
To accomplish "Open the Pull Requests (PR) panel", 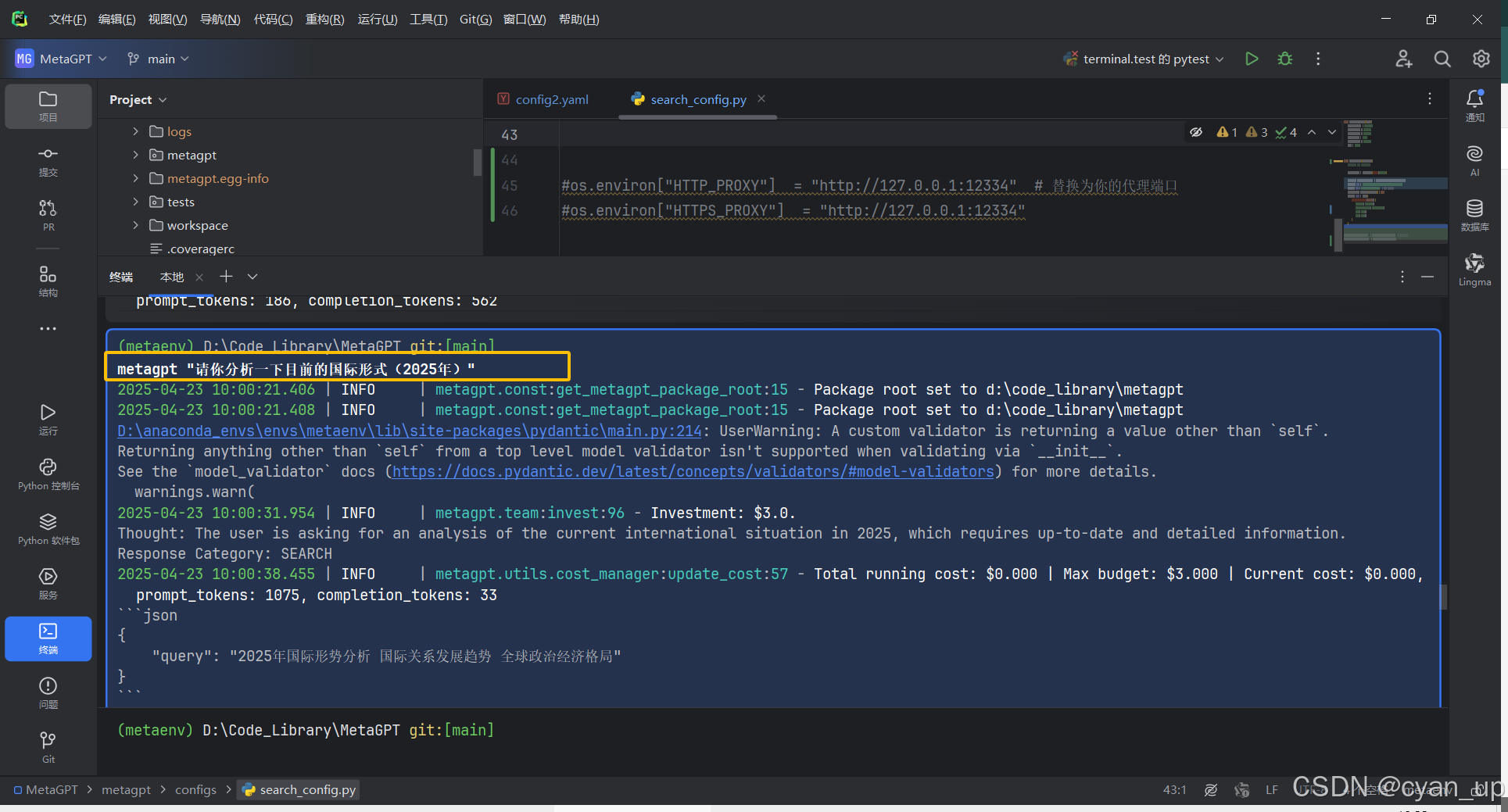I will coord(48,215).
